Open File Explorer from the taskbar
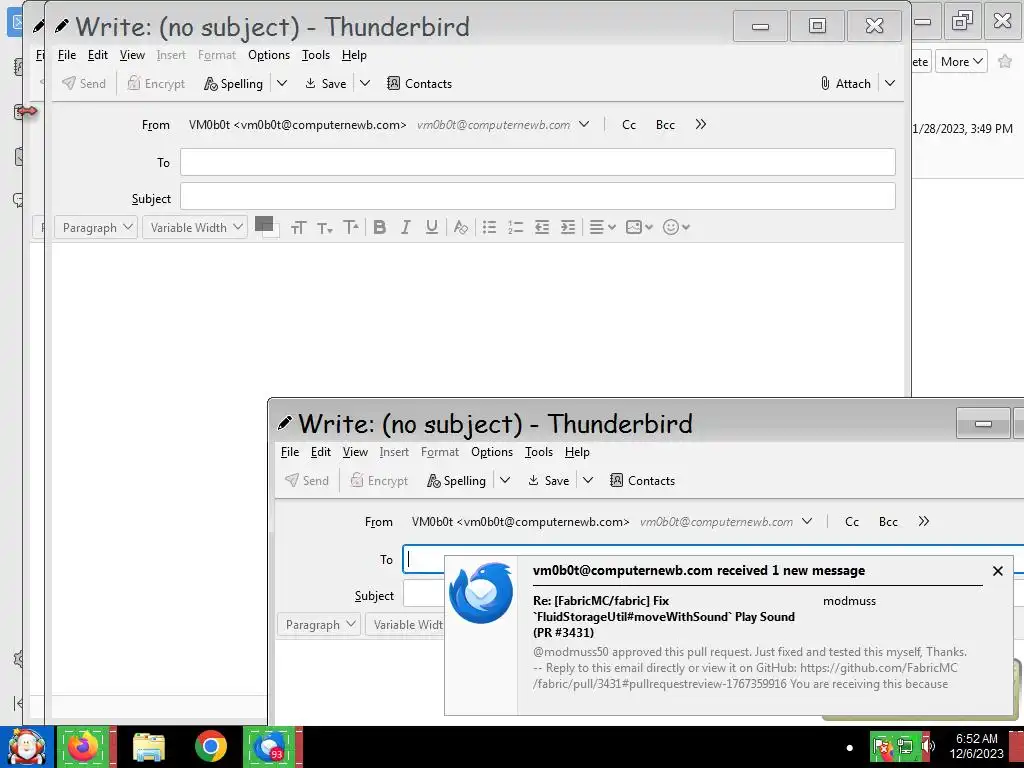1024x768 pixels. point(149,747)
